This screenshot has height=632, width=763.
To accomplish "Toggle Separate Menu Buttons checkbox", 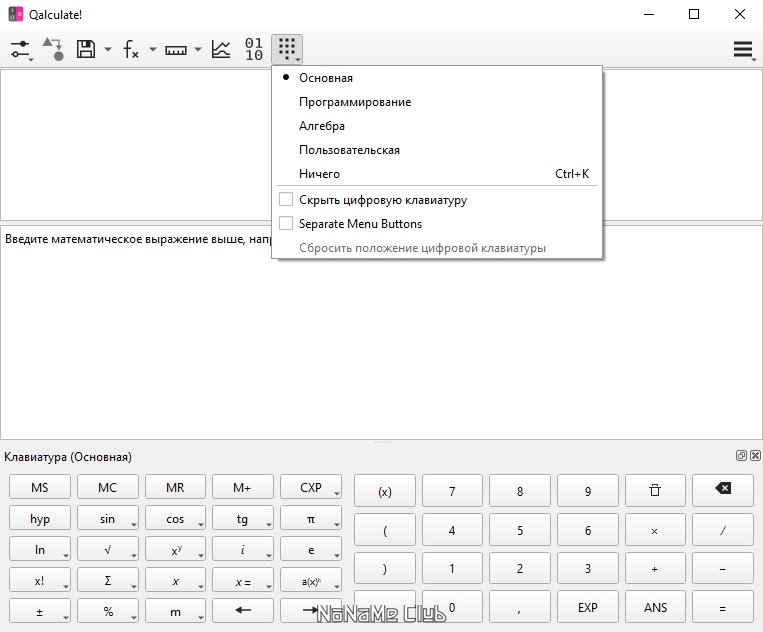I will 286,224.
